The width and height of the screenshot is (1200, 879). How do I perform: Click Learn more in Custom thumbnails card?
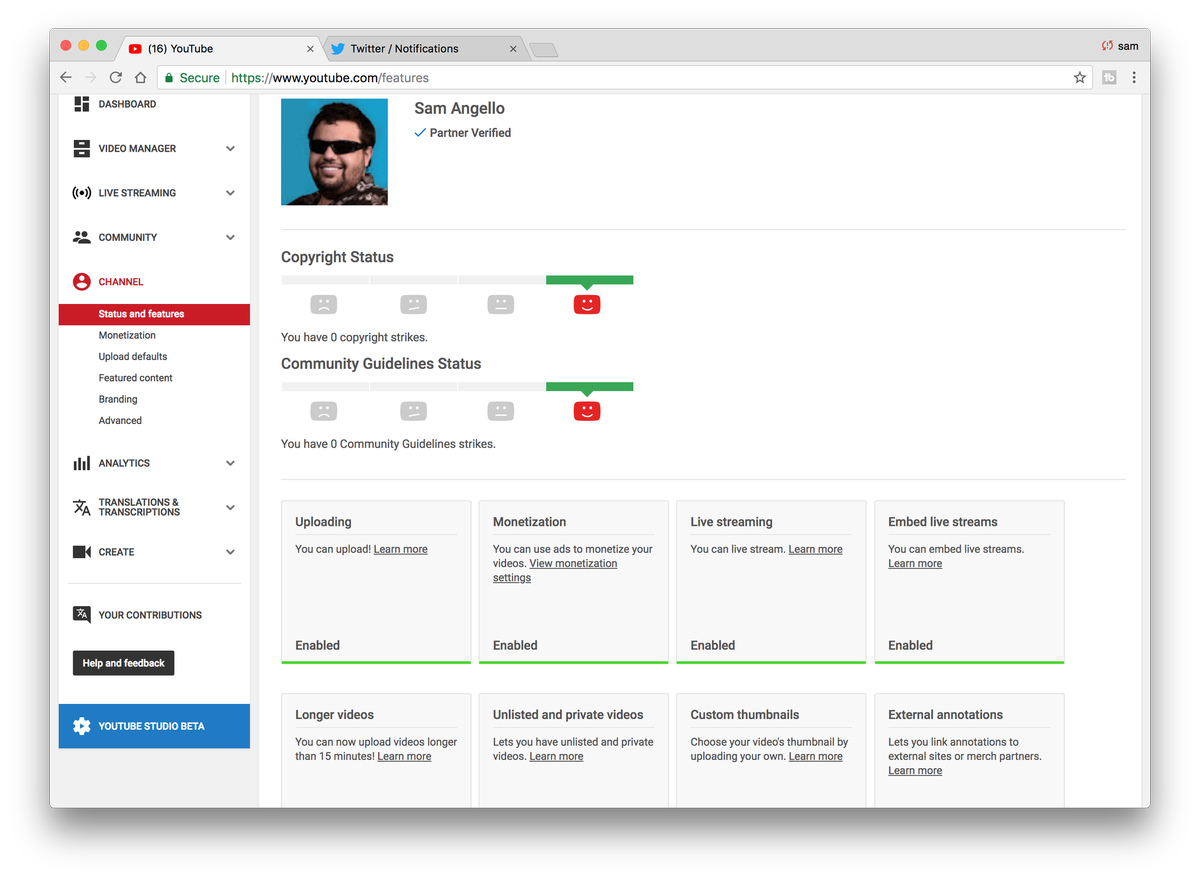[815, 756]
